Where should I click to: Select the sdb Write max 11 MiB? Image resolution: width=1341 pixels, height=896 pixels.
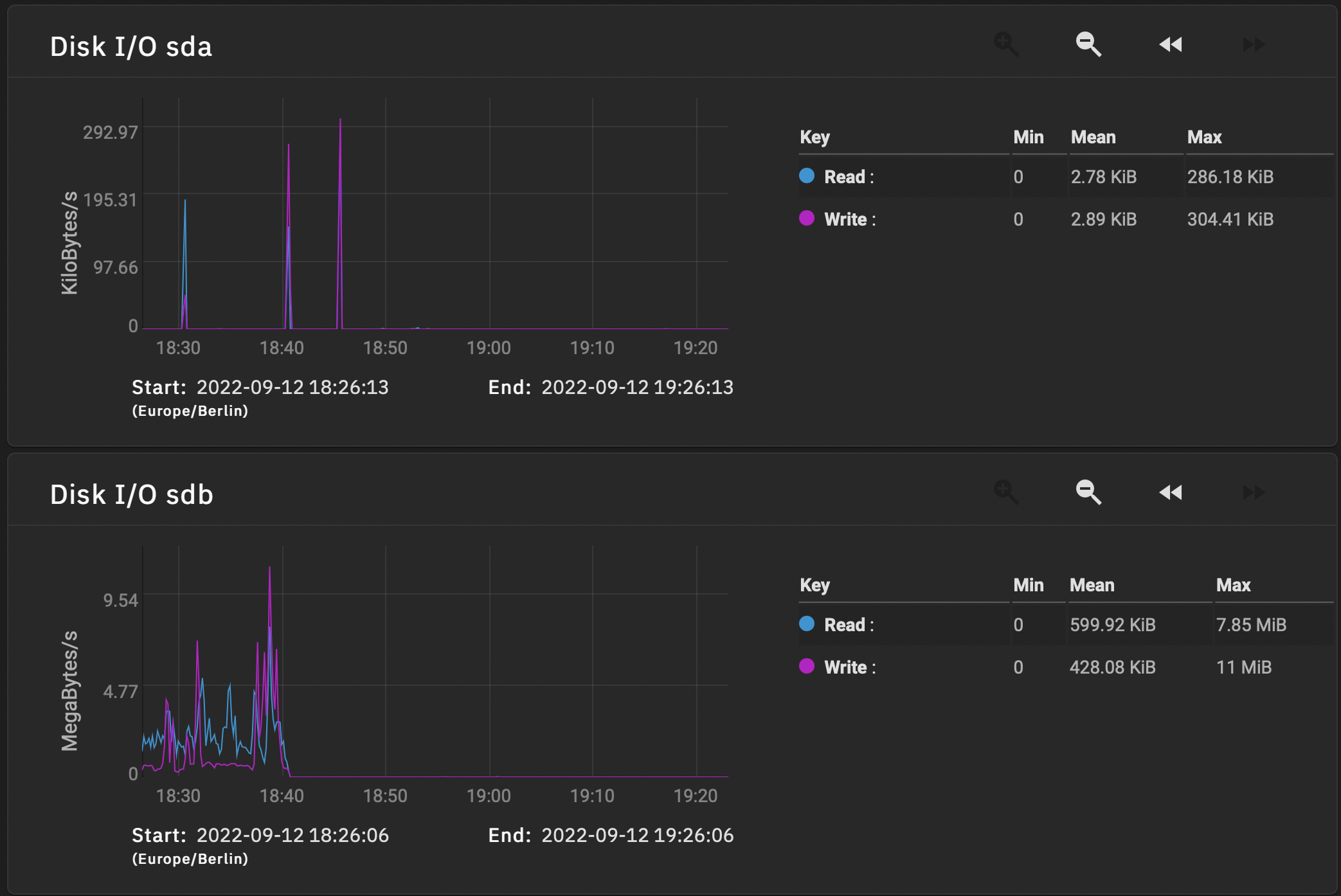tap(1243, 667)
